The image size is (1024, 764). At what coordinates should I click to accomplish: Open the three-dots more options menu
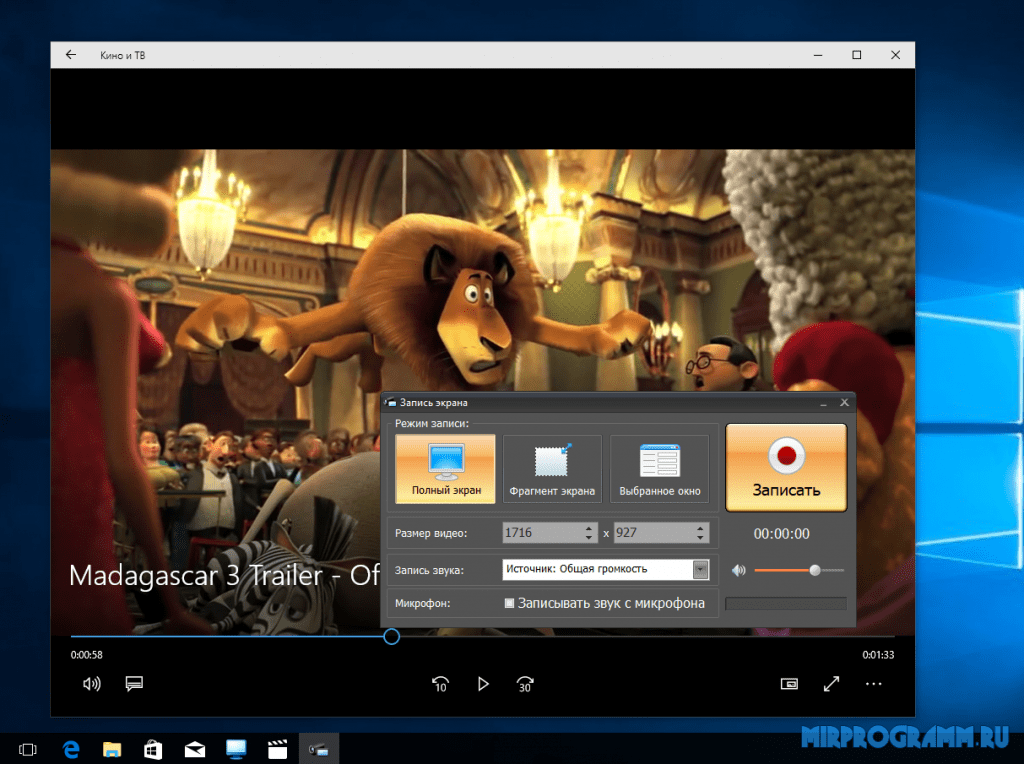874,684
